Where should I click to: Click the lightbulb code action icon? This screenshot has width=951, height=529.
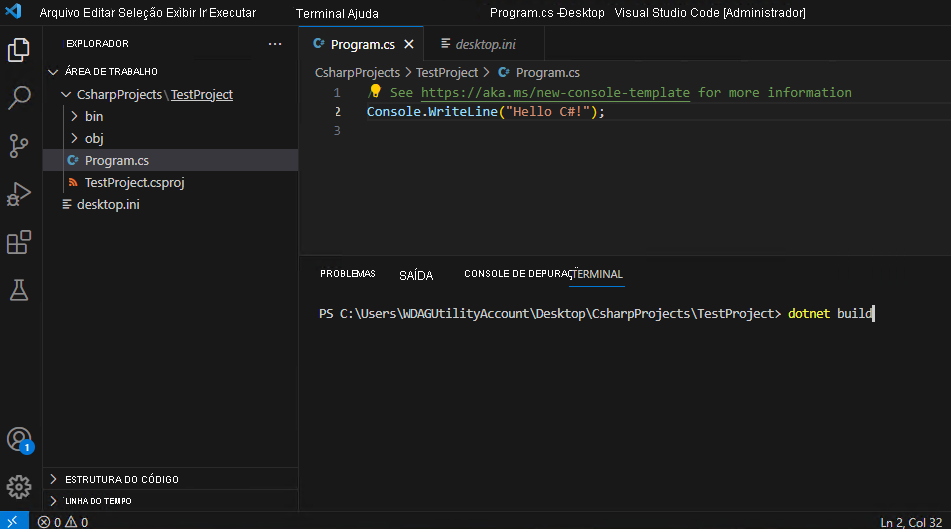coord(375,91)
